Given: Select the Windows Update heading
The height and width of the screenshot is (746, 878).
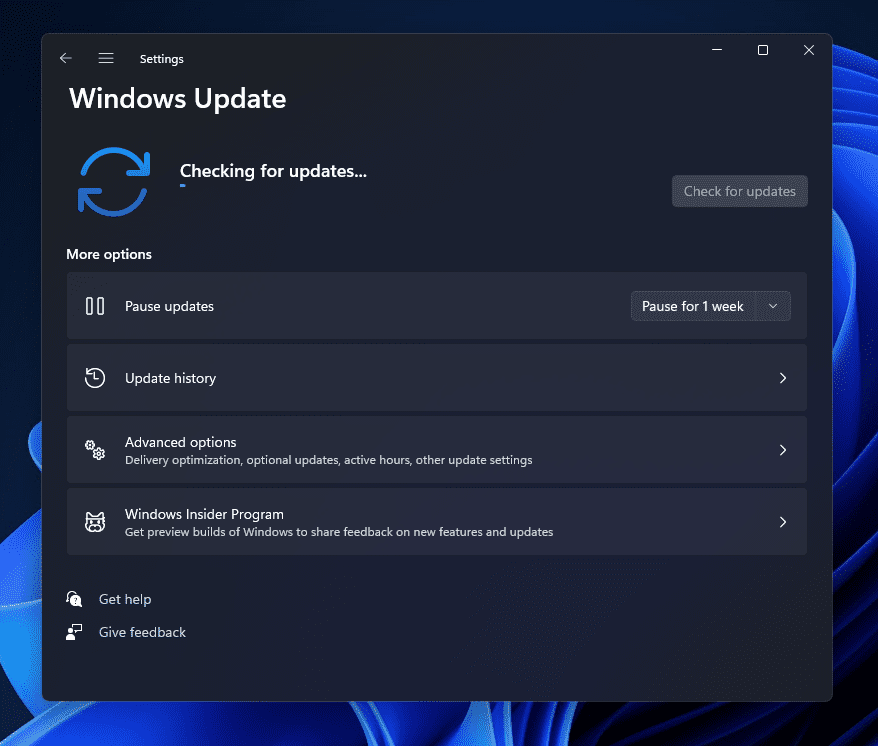Looking at the screenshot, I should (x=177, y=98).
